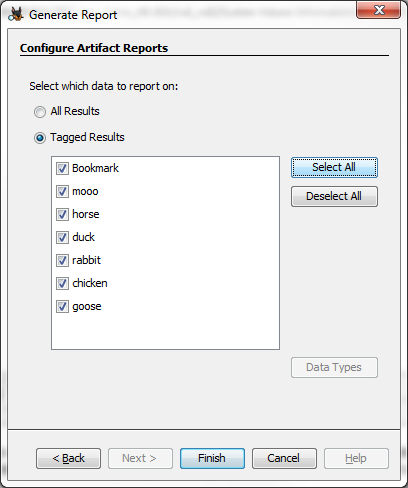Toggle the mooo tag checkbox
The height and width of the screenshot is (488, 408).
(62, 191)
